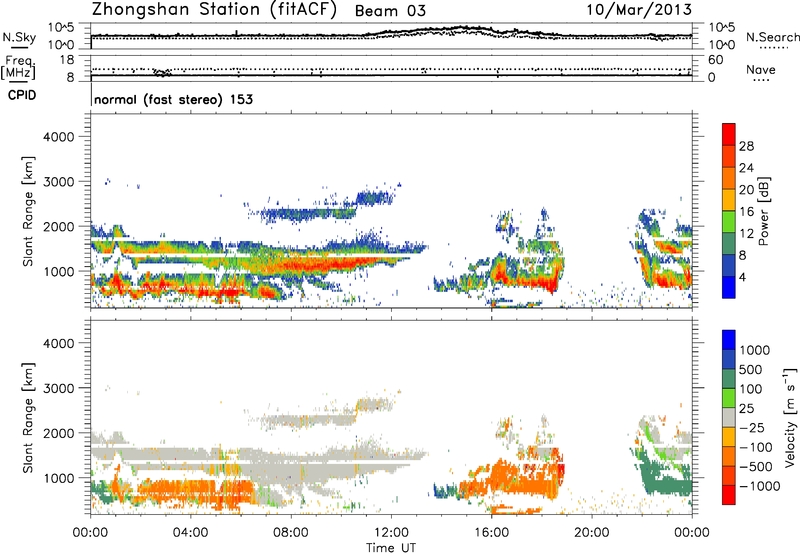
Task: Pick the dark green Velocity colorbar segment
Action: tap(729, 380)
